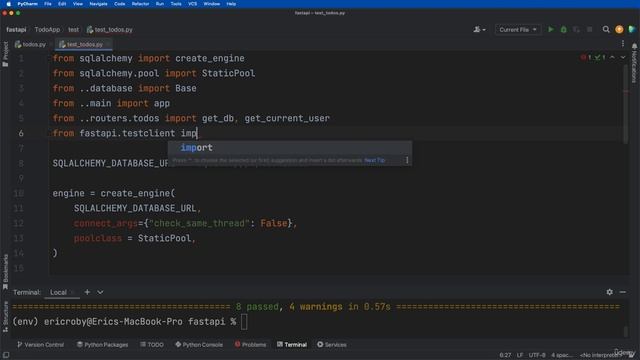Open the Services tool window
Image resolution: width=640 pixels, height=360 pixels.
click(x=332, y=345)
